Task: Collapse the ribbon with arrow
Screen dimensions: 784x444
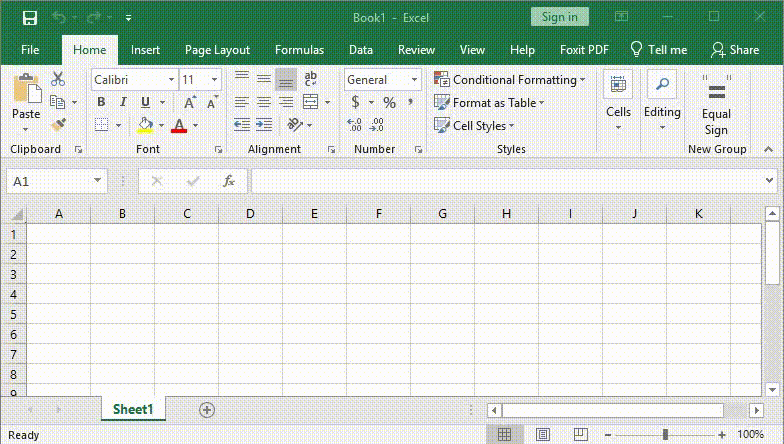Action: tap(768, 150)
